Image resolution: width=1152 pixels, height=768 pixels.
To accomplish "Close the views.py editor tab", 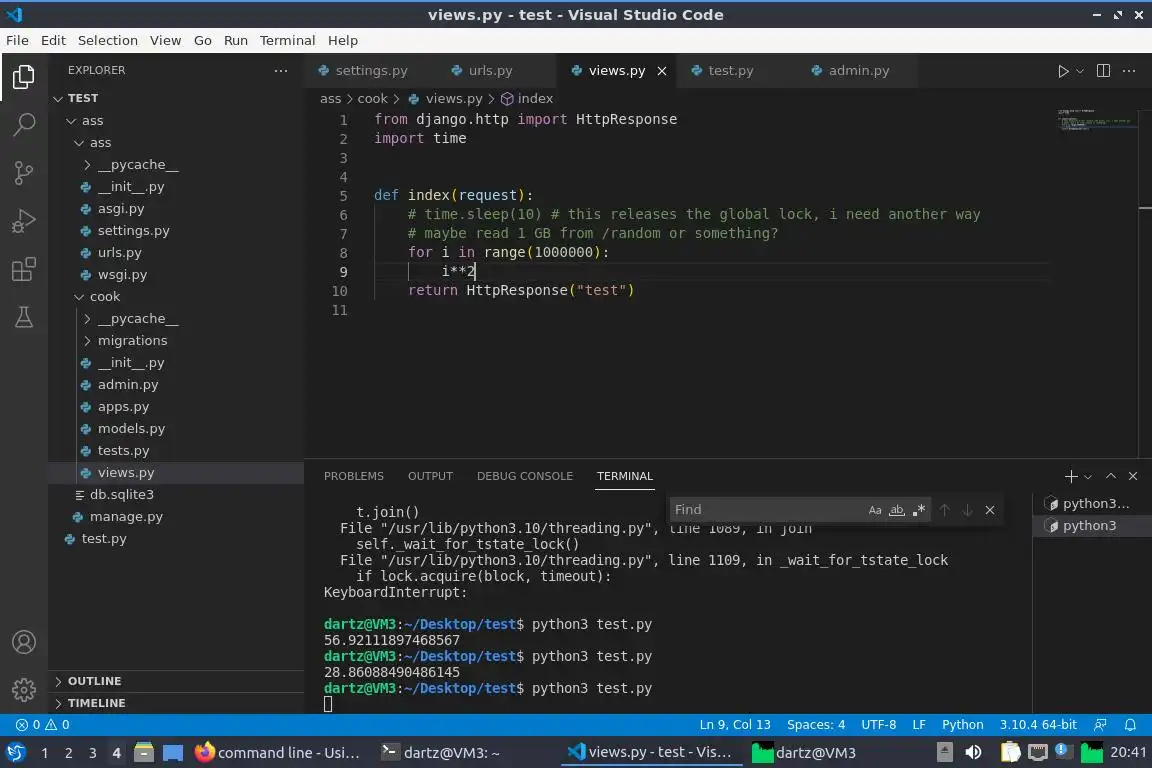I will click(x=662, y=71).
